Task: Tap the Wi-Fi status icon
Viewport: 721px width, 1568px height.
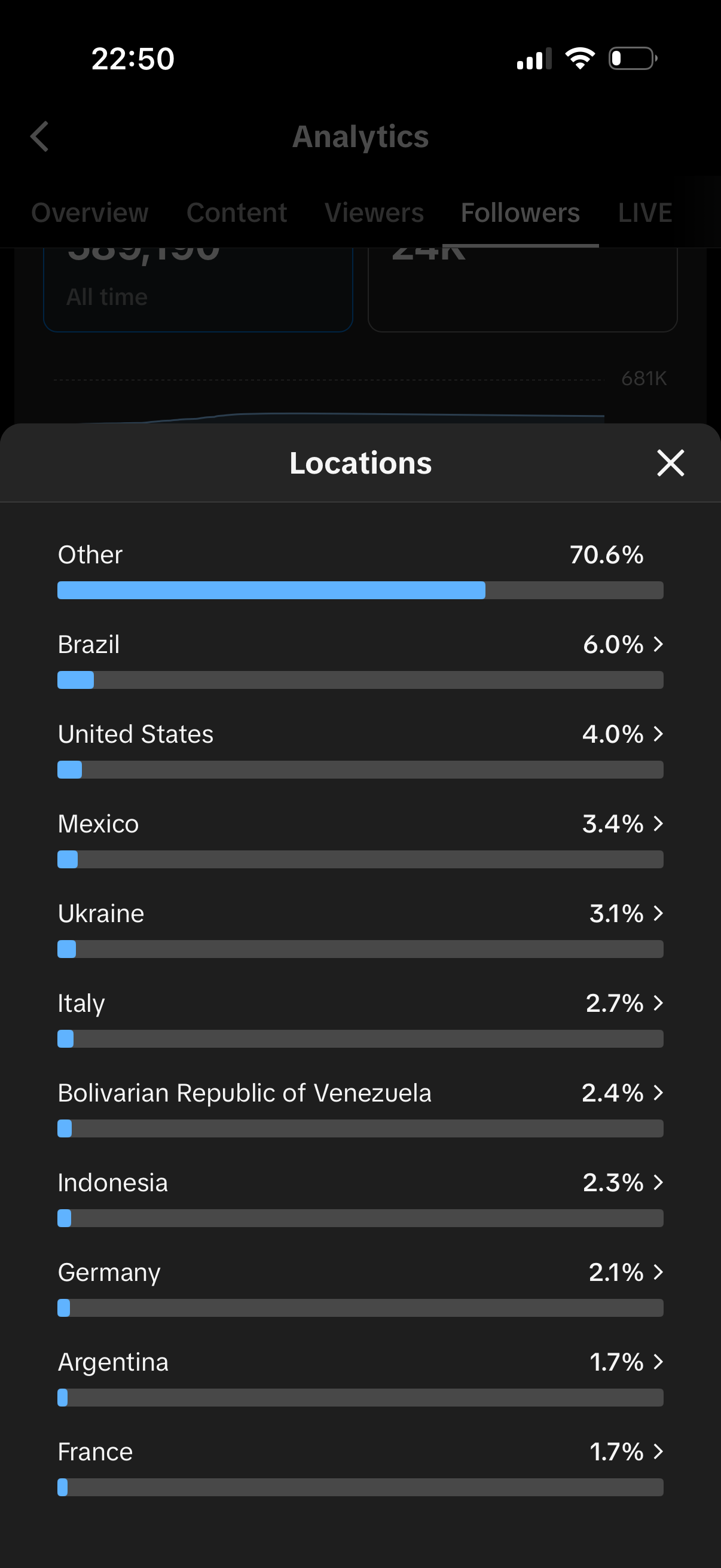Action: (x=580, y=59)
